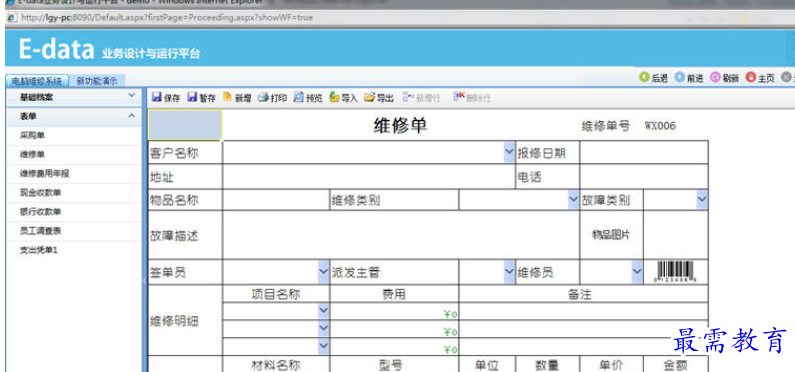This screenshot has height=372, width=795.
Task: Open 故障类别 dropdown arrow
Action: 702,200
